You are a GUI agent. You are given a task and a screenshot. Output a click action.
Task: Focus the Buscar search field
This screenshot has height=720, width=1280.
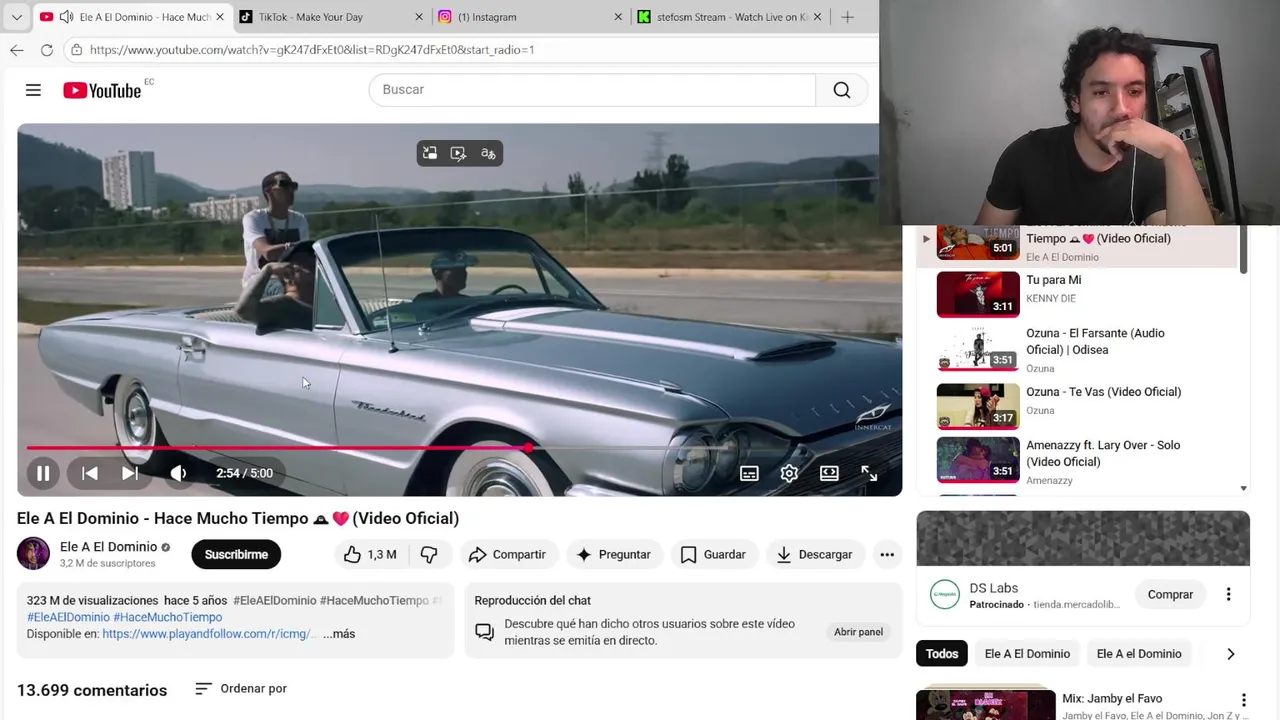(592, 90)
